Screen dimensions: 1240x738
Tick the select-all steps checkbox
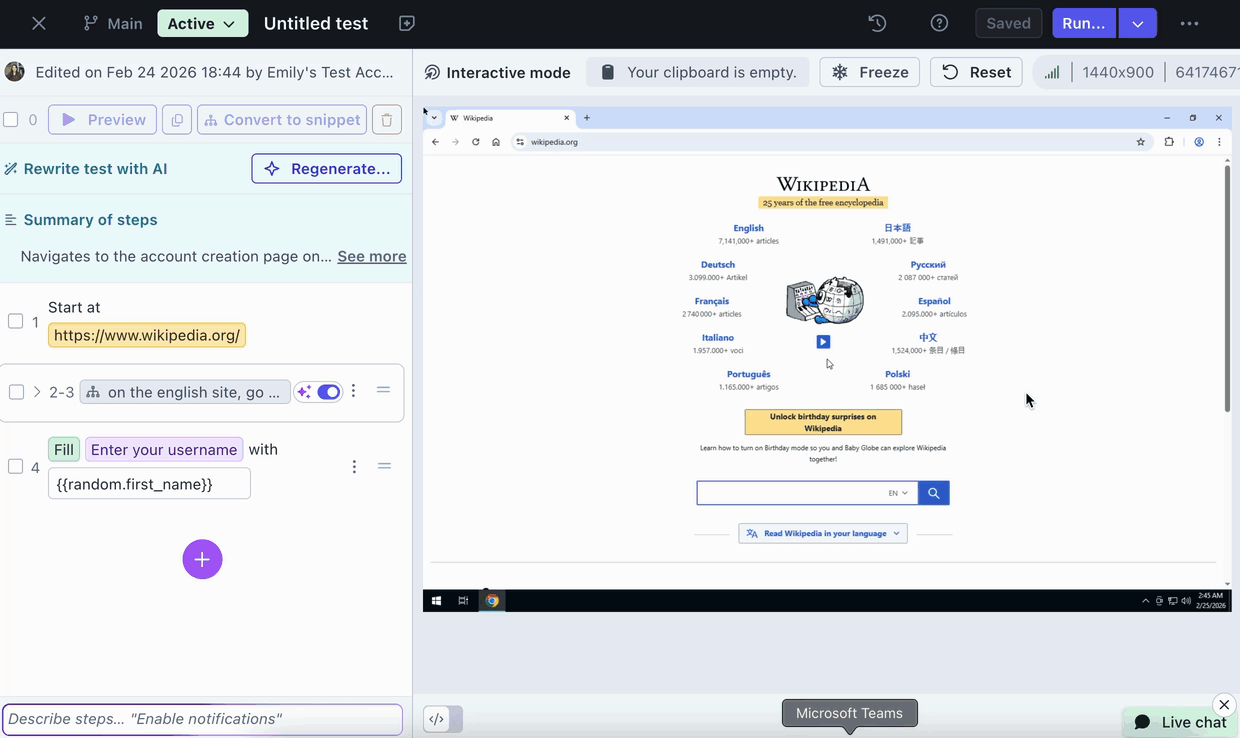[x=11, y=120]
